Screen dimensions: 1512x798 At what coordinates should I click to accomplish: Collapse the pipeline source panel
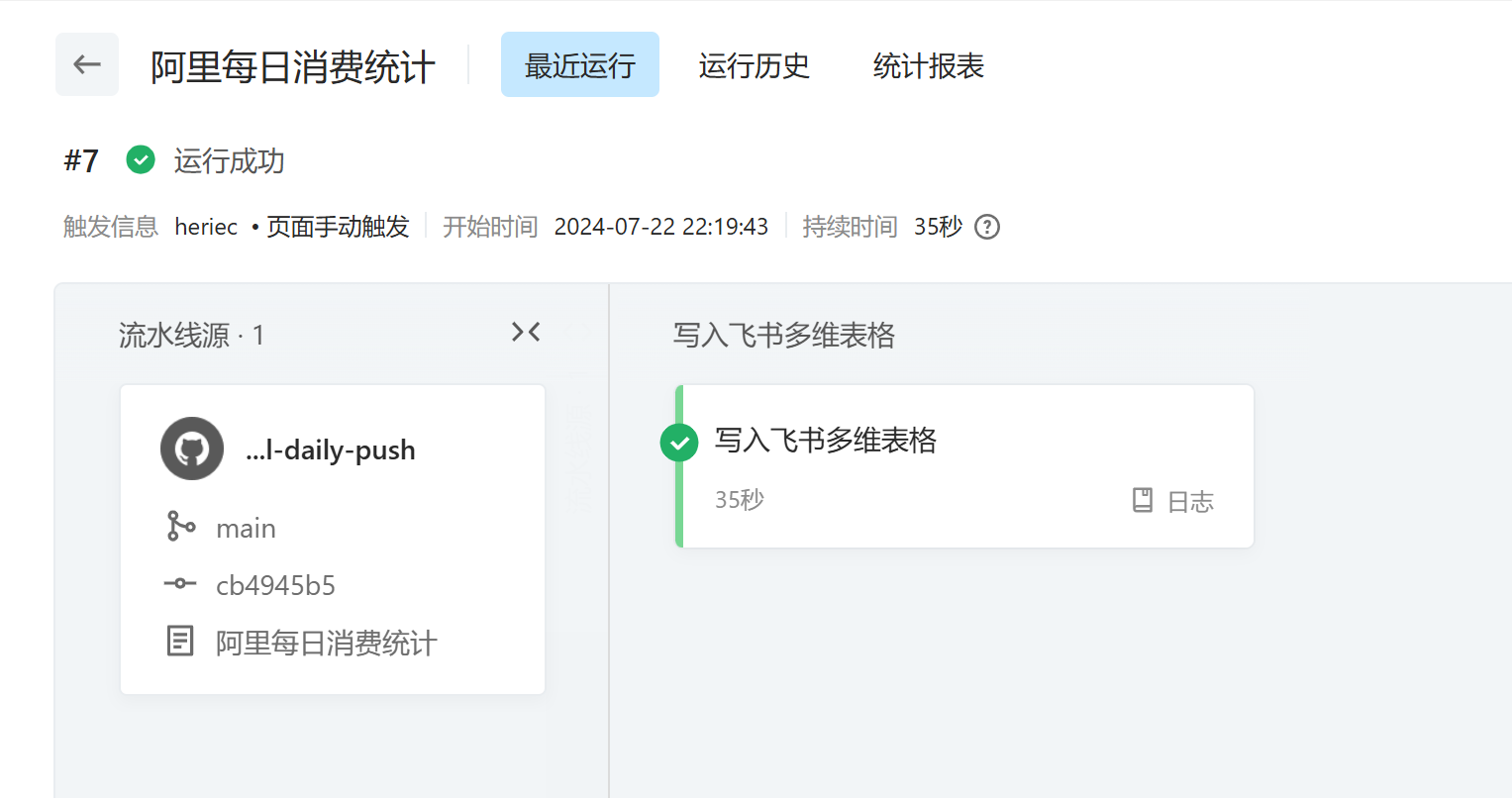coord(526,333)
